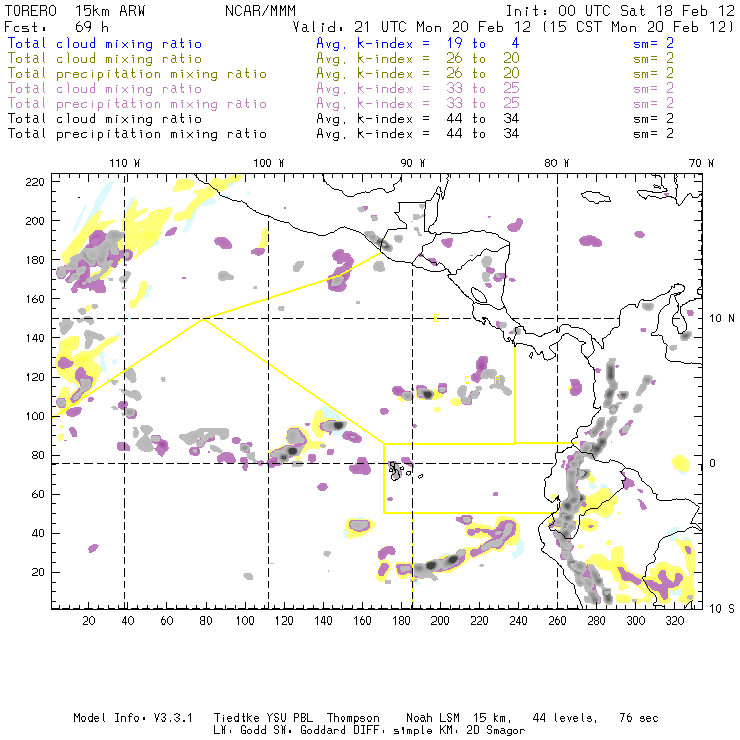Click the 'TORERO 15km ARW' title text

(75, 11)
